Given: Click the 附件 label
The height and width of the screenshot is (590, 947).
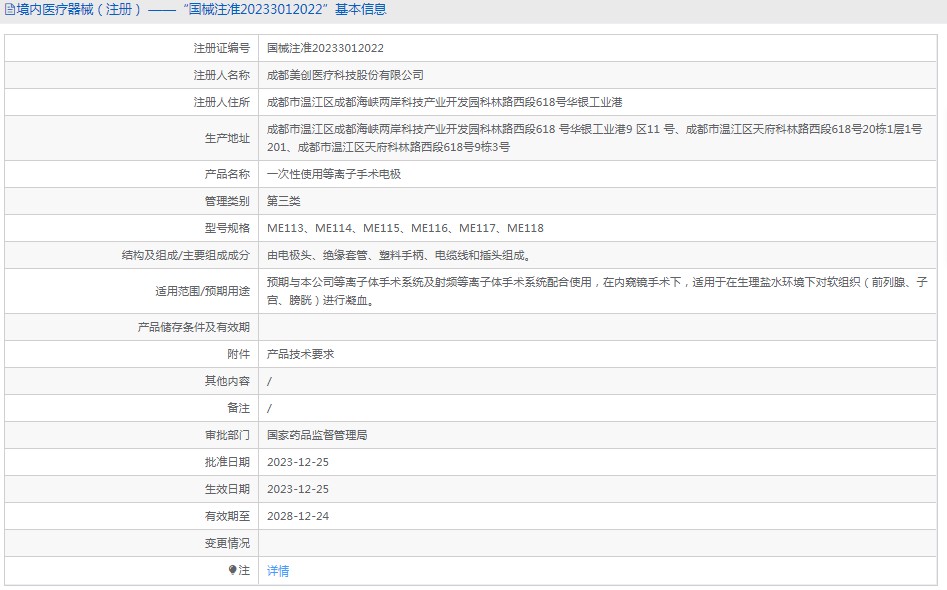Looking at the screenshot, I should (x=239, y=354).
